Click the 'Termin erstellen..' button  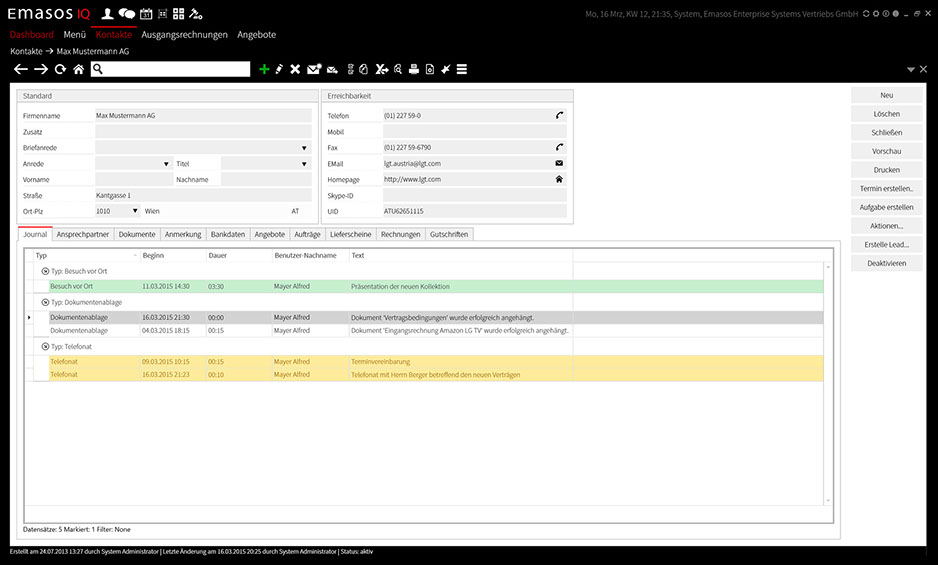point(886,188)
